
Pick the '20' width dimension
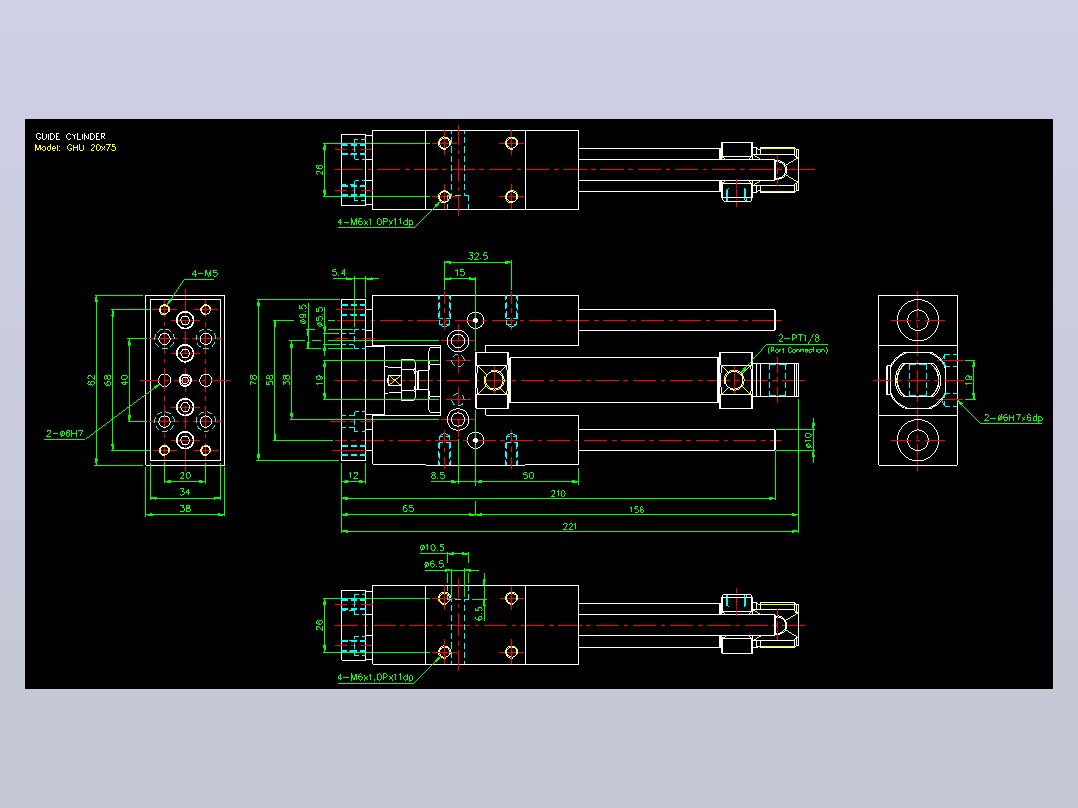(x=185, y=475)
